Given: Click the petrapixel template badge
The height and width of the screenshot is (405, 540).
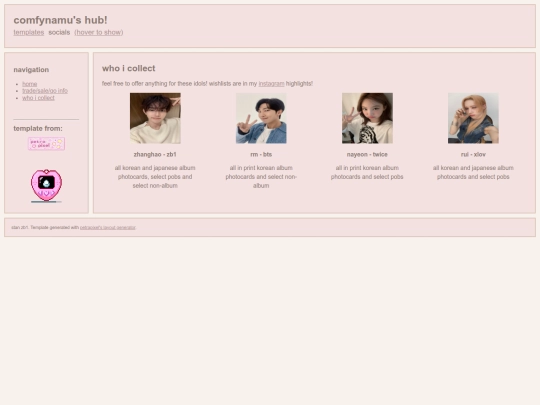Looking at the screenshot, I should [46, 144].
